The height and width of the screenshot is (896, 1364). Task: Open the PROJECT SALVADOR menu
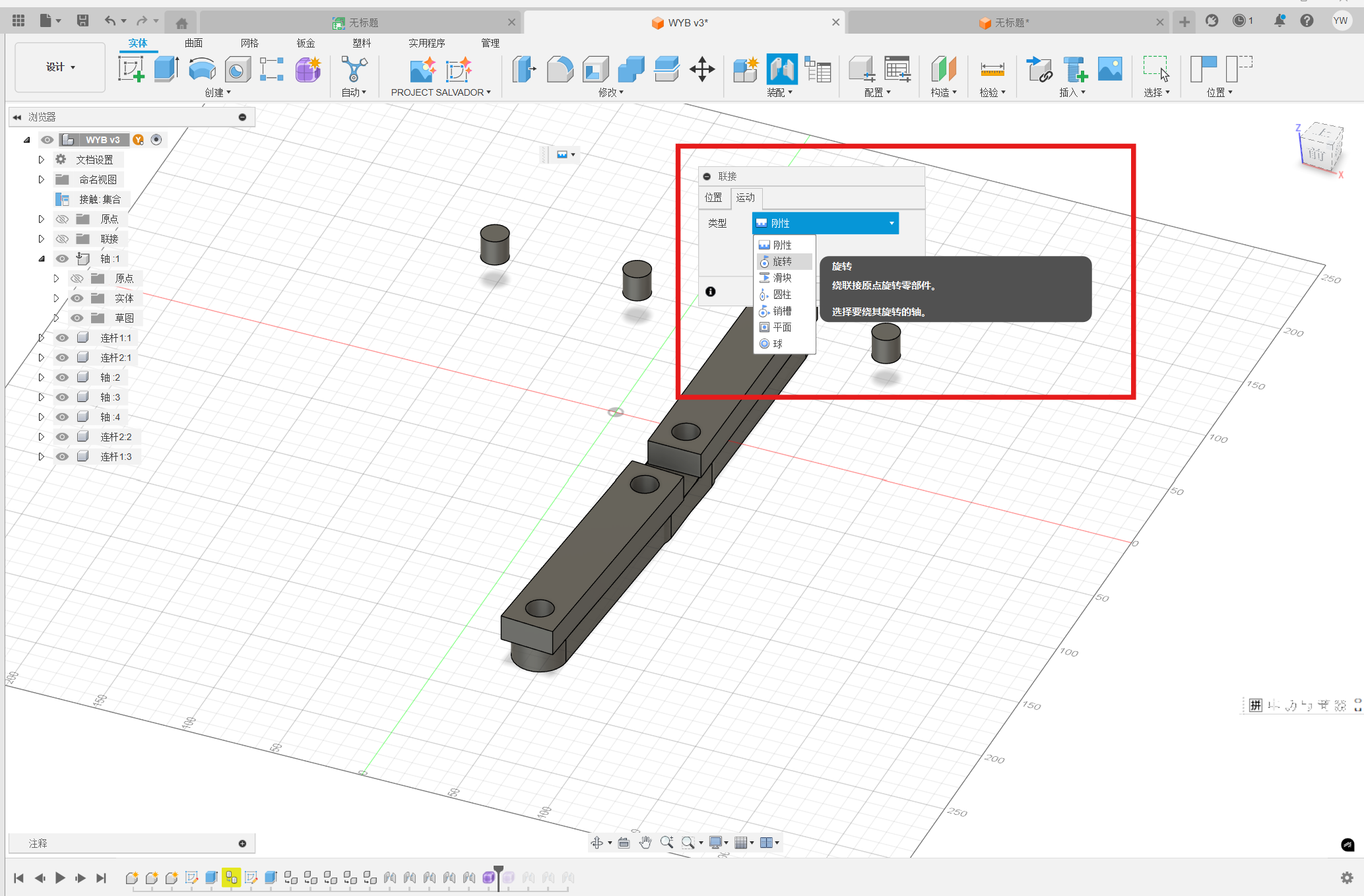[441, 92]
